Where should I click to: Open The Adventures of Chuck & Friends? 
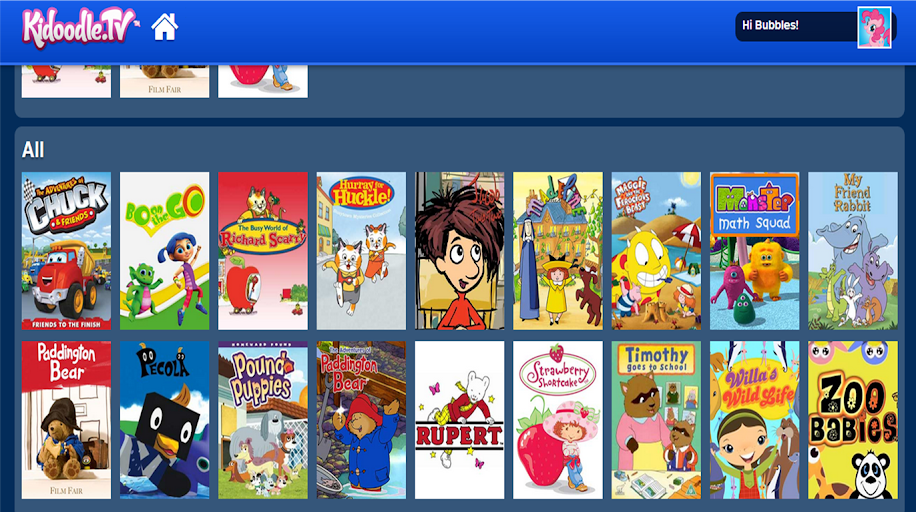pyautogui.click(x=66, y=251)
